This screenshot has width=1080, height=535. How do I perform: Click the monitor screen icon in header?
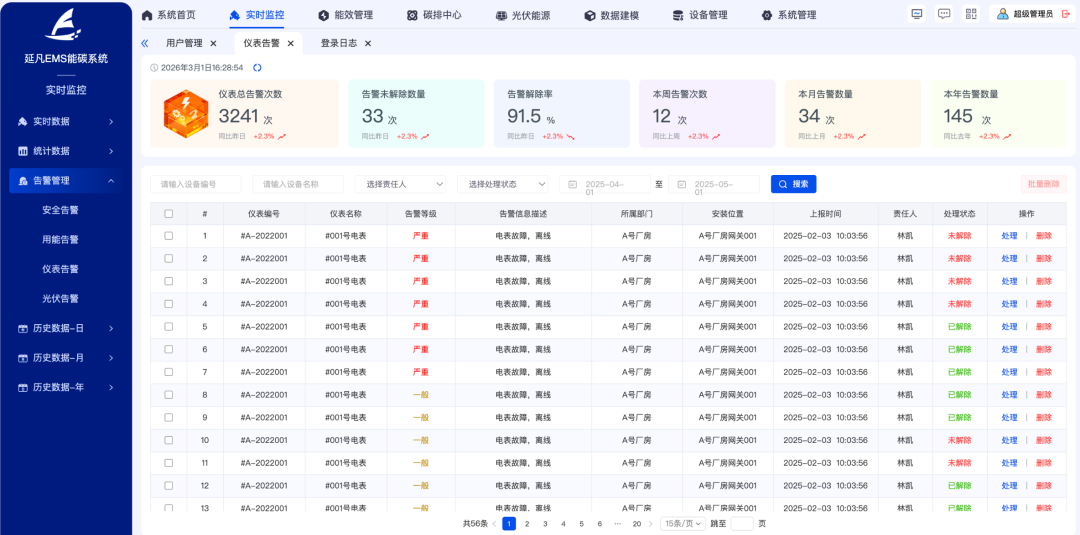tap(917, 14)
